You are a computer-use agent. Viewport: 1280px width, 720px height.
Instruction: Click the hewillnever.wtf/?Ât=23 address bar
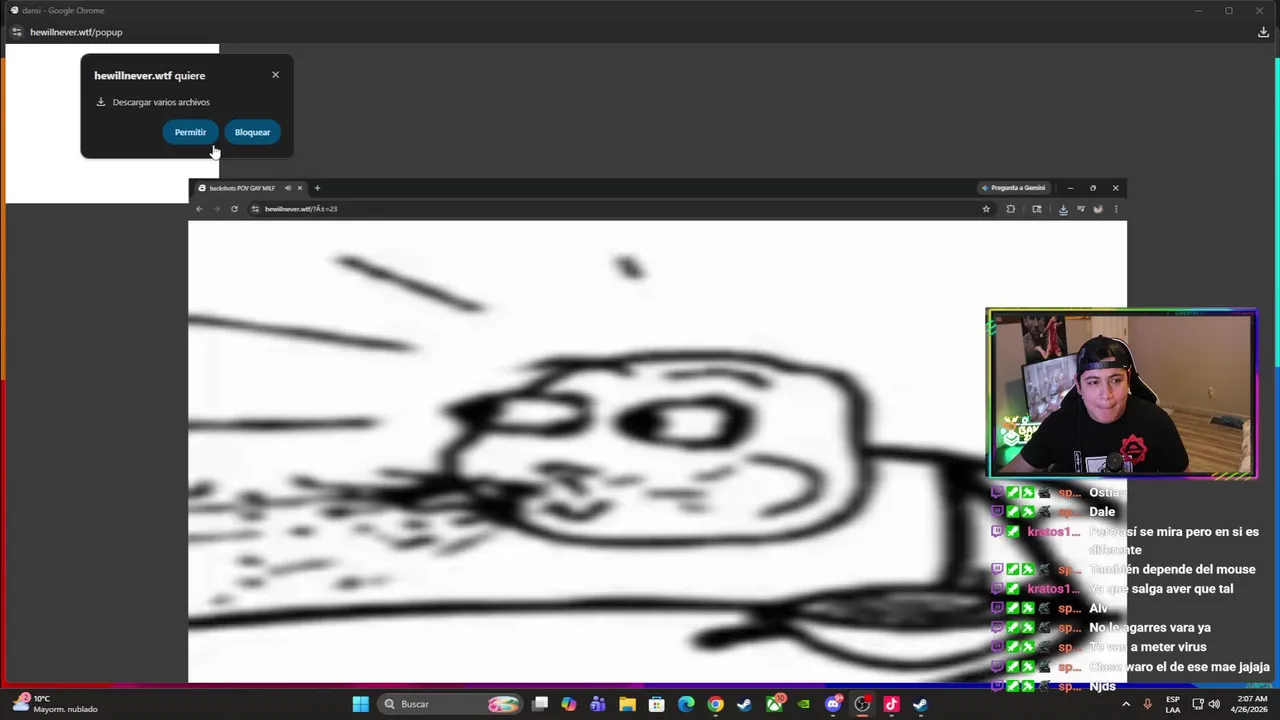615,209
